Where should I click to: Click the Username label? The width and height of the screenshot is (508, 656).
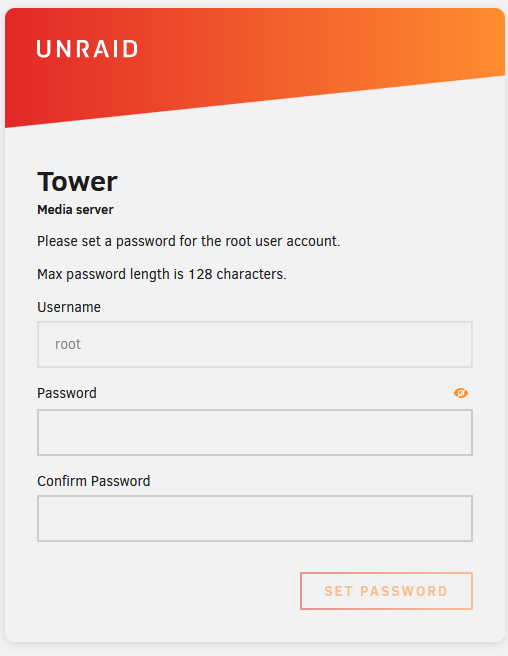click(x=69, y=308)
